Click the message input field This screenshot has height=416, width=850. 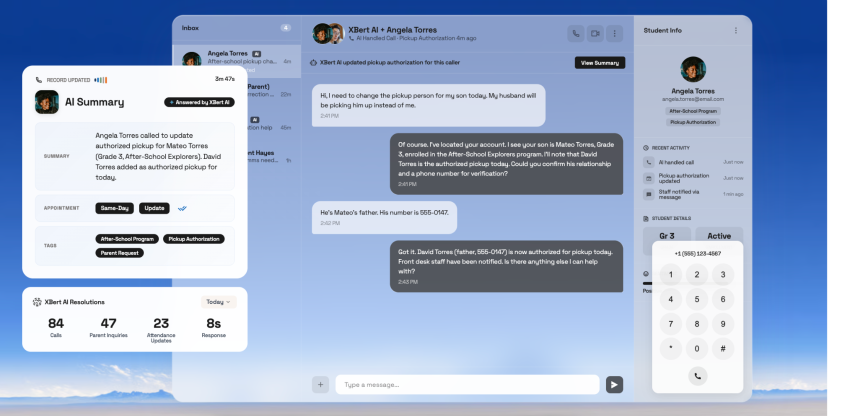(x=467, y=385)
